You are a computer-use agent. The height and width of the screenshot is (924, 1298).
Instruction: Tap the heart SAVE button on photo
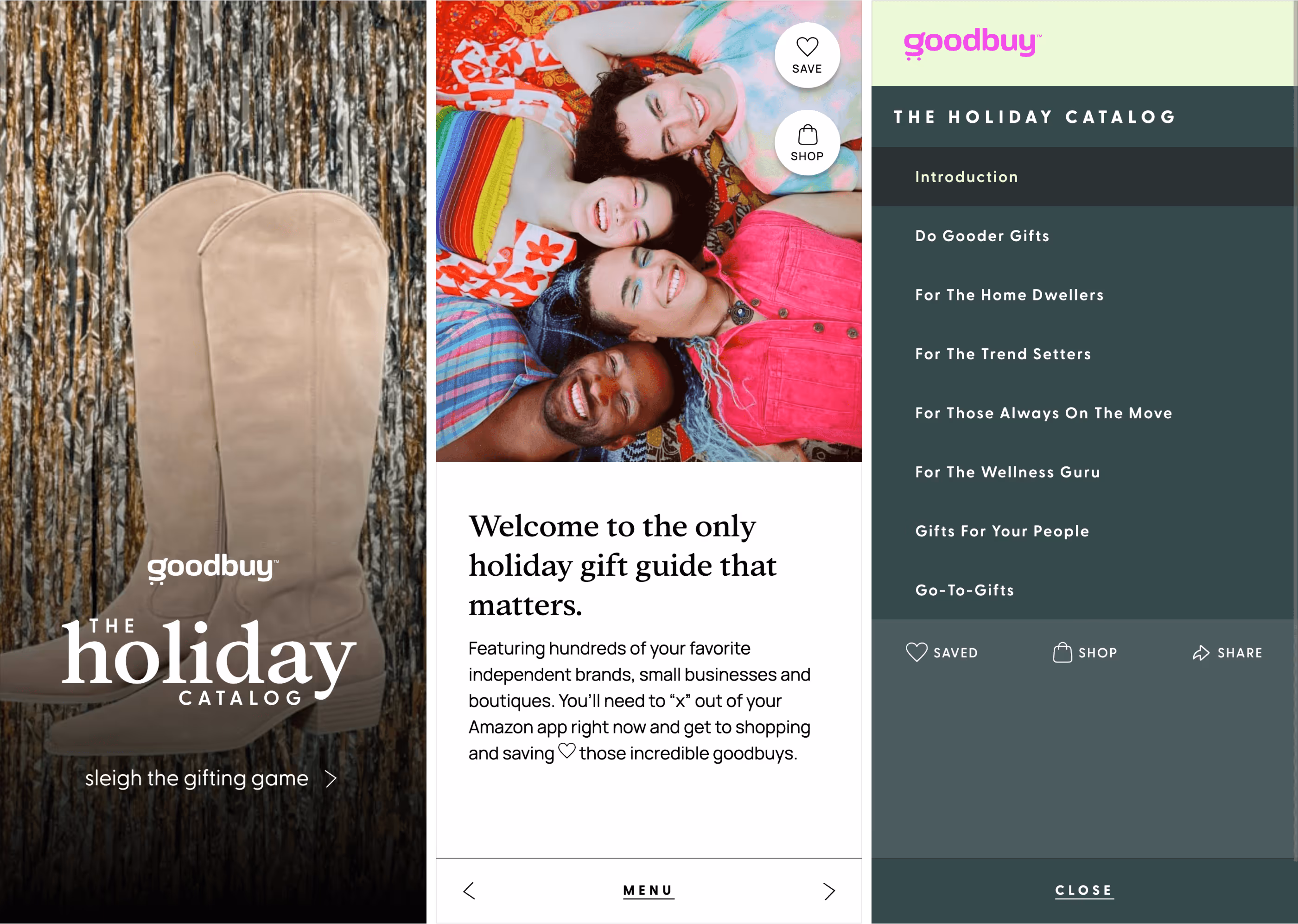point(807,55)
